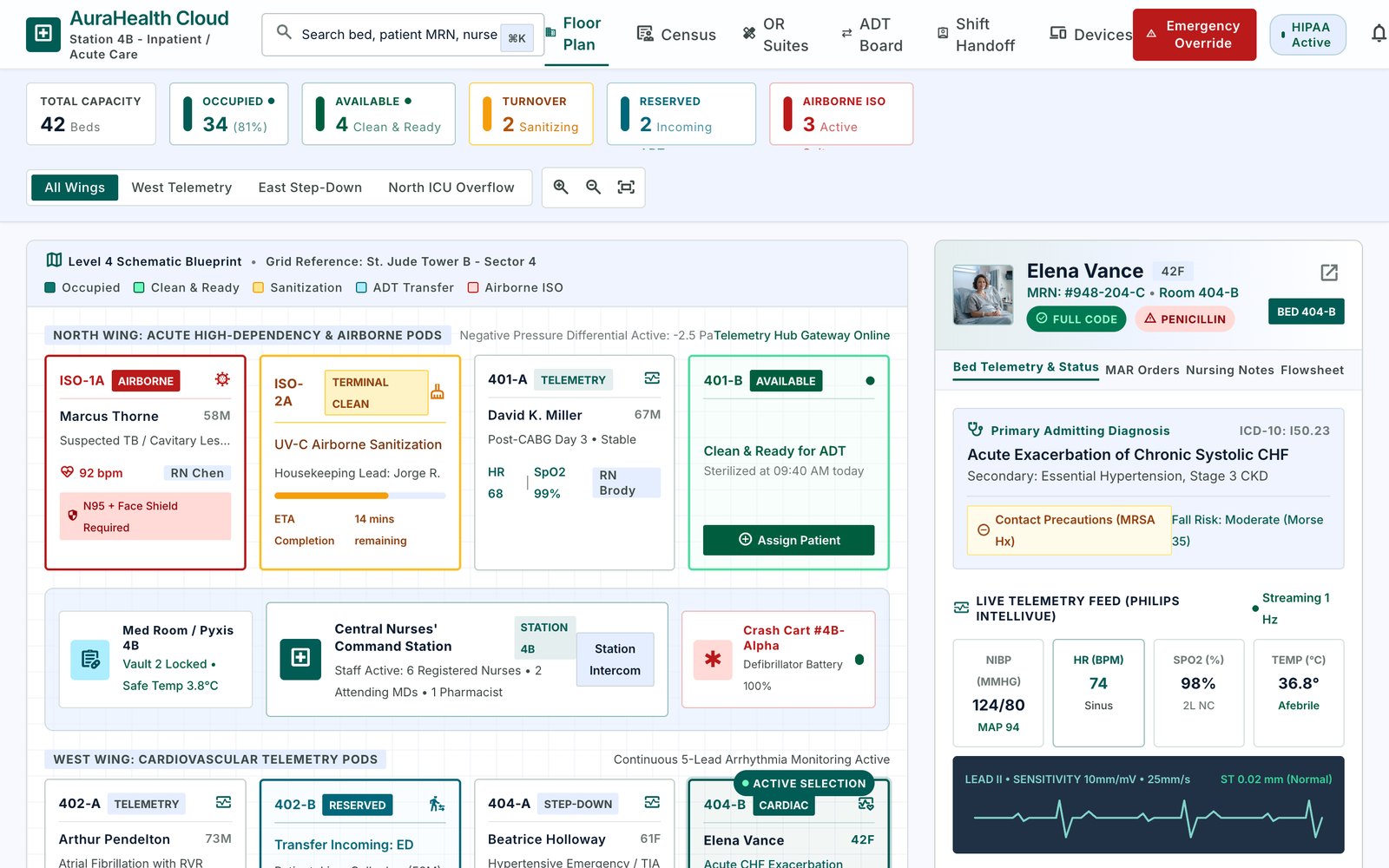Toggle the Sanitization legend filter

(x=297, y=287)
